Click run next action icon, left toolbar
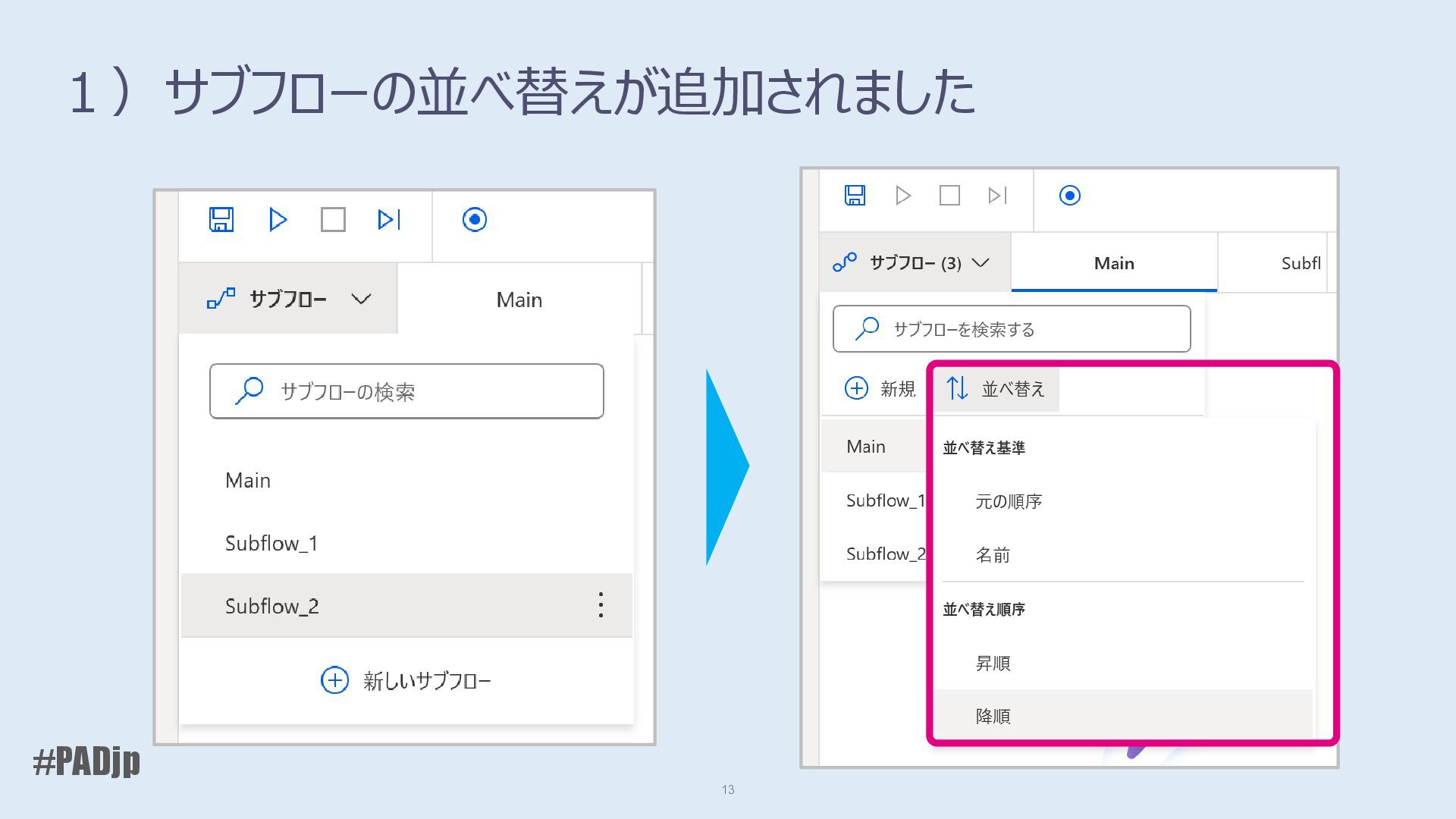1456x819 pixels. coord(388,220)
